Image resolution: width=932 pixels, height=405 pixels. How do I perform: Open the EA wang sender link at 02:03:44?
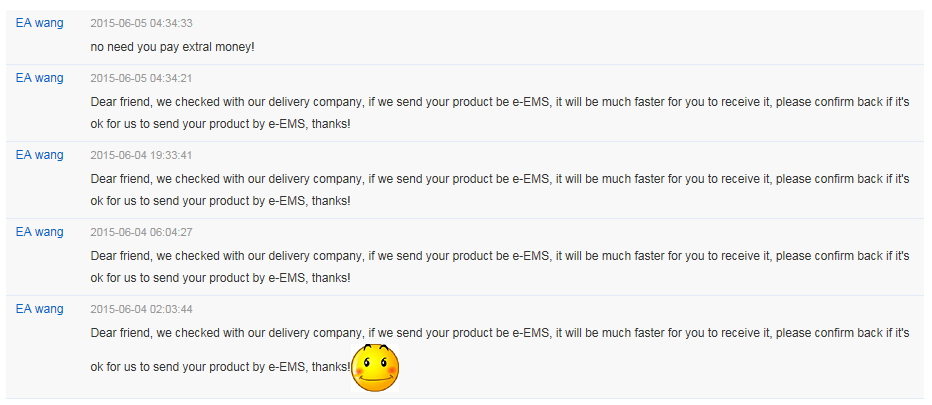39,309
